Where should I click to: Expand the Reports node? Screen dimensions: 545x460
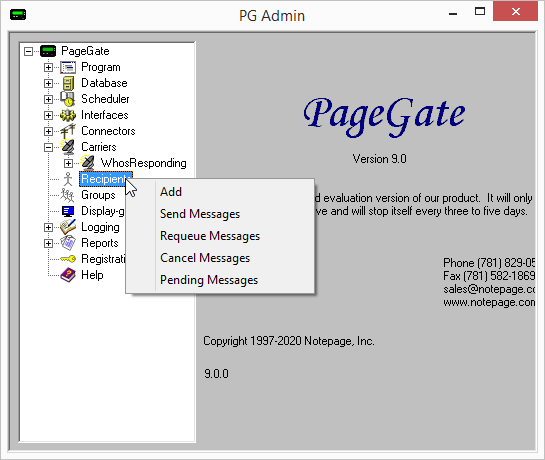click(48, 243)
